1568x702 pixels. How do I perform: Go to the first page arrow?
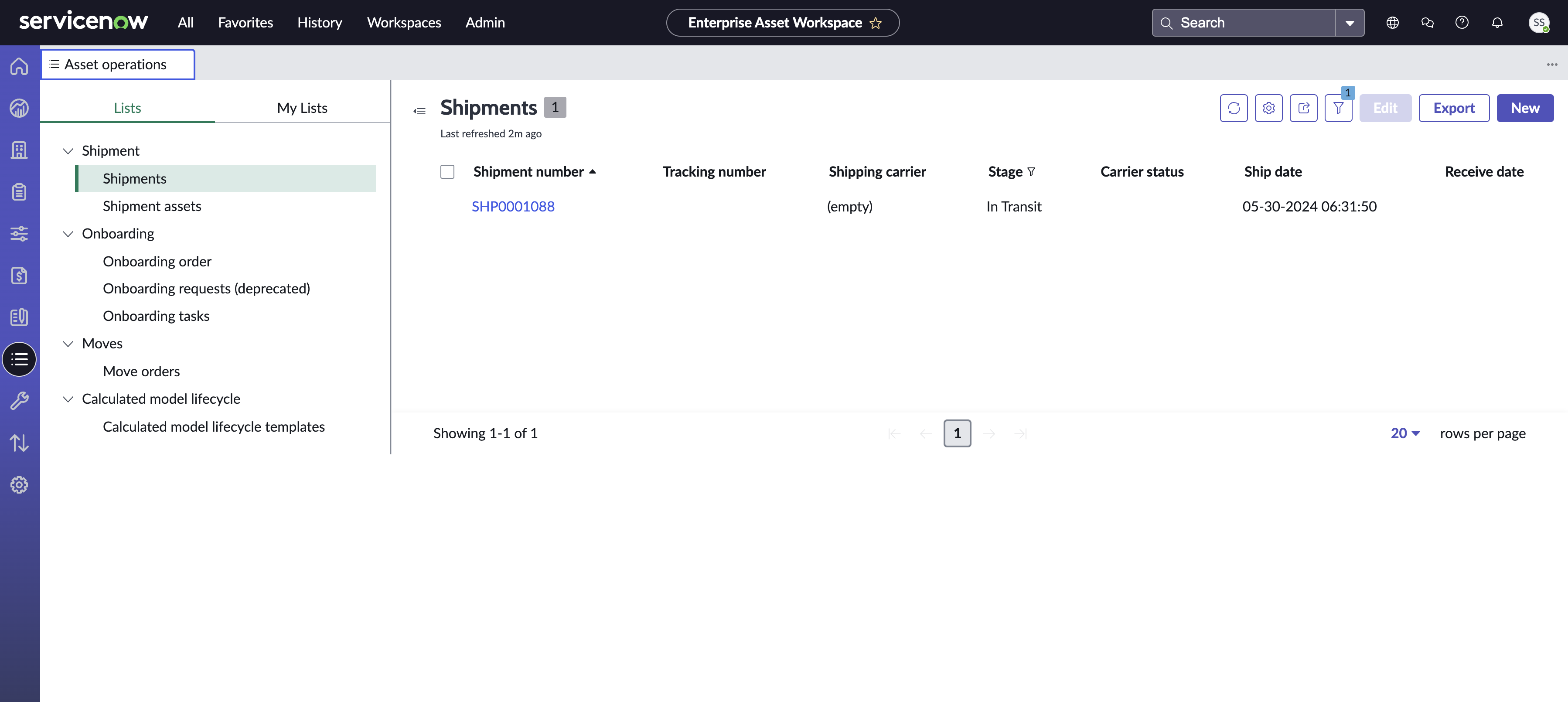(894, 433)
